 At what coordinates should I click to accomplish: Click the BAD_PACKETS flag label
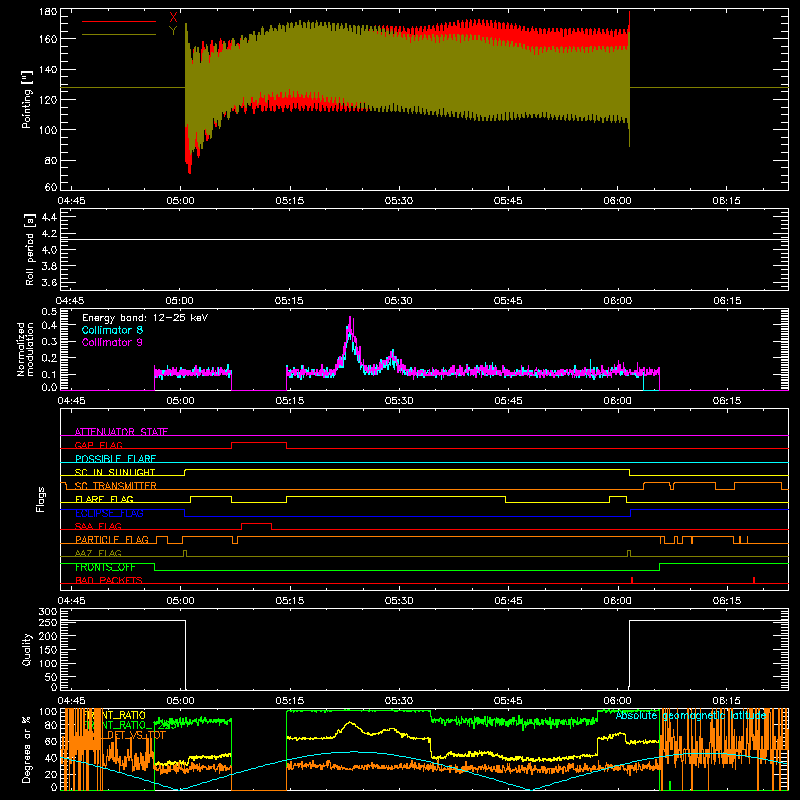[x=109, y=580]
